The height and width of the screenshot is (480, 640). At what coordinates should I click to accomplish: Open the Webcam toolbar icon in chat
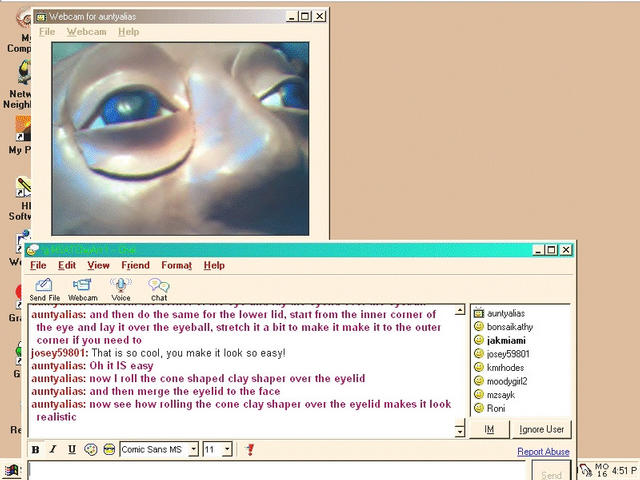tap(82, 289)
